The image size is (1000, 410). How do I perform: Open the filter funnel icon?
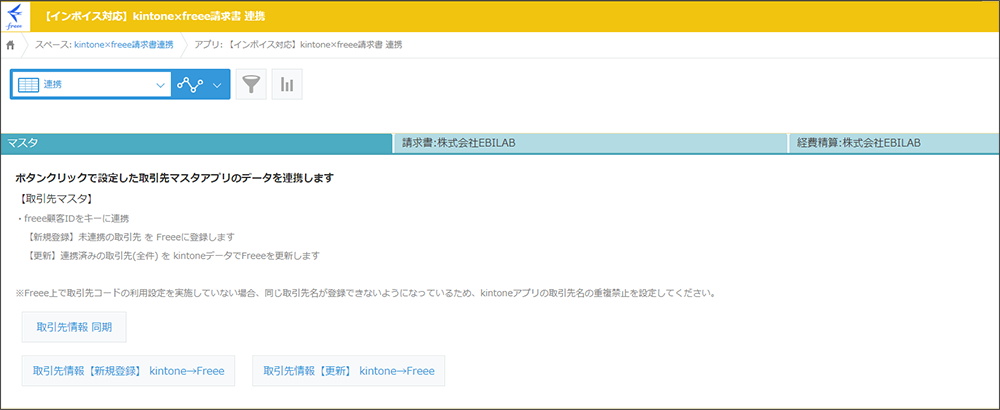point(251,84)
